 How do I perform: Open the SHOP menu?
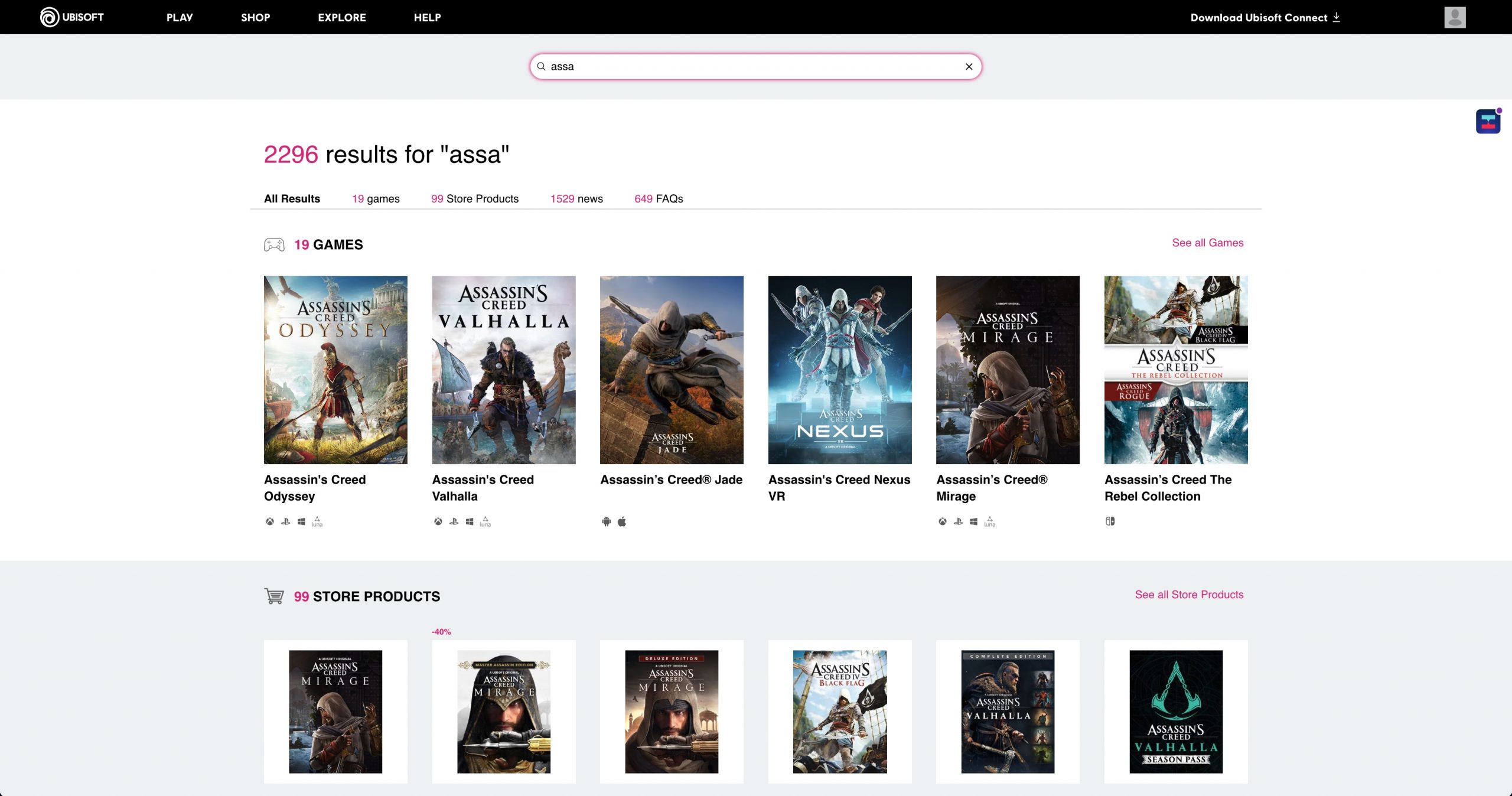255,18
